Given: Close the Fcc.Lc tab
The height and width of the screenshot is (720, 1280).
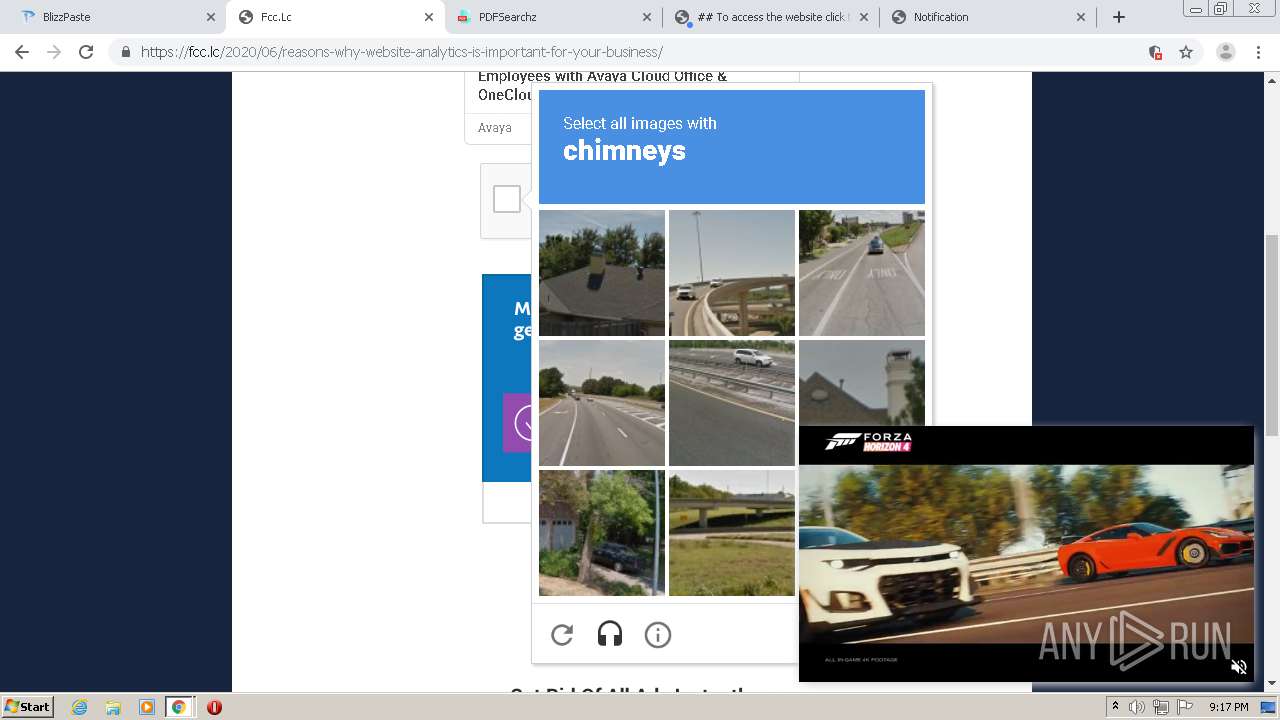Looking at the screenshot, I should pyautogui.click(x=429, y=17).
